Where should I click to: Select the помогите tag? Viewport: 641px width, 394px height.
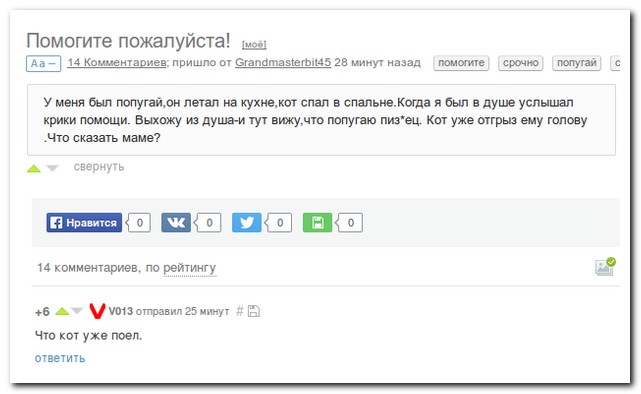[x=461, y=63]
